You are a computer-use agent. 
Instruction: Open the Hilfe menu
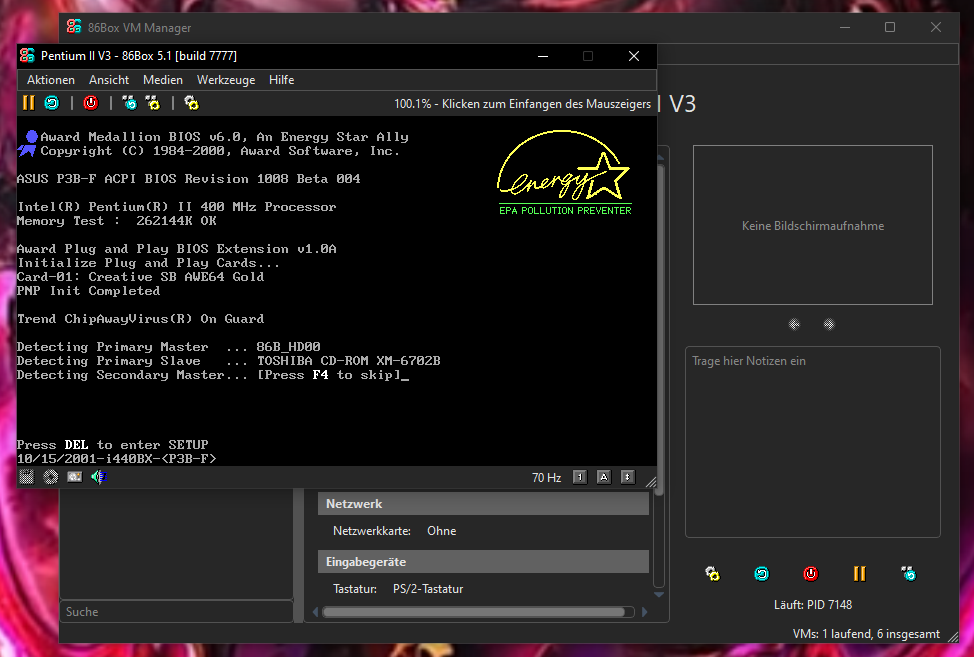coord(281,80)
